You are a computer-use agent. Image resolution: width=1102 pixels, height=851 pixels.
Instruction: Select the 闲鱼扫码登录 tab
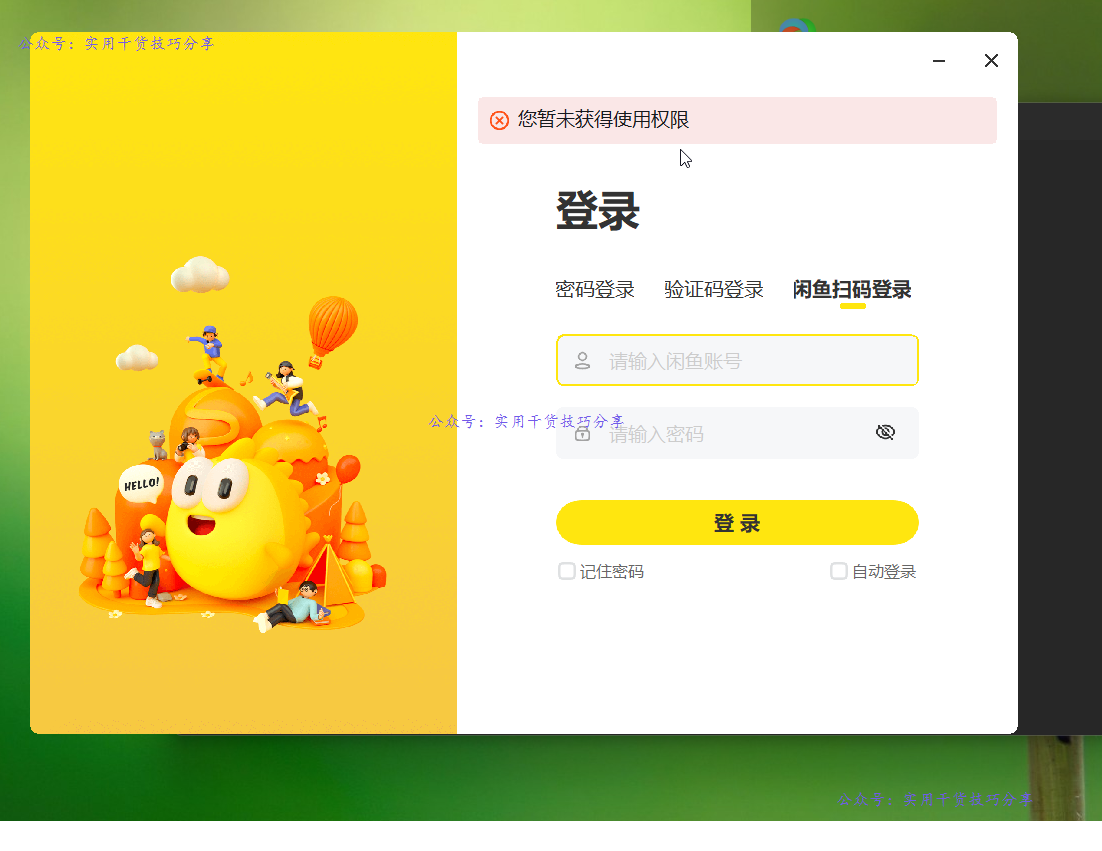click(851, 290)
